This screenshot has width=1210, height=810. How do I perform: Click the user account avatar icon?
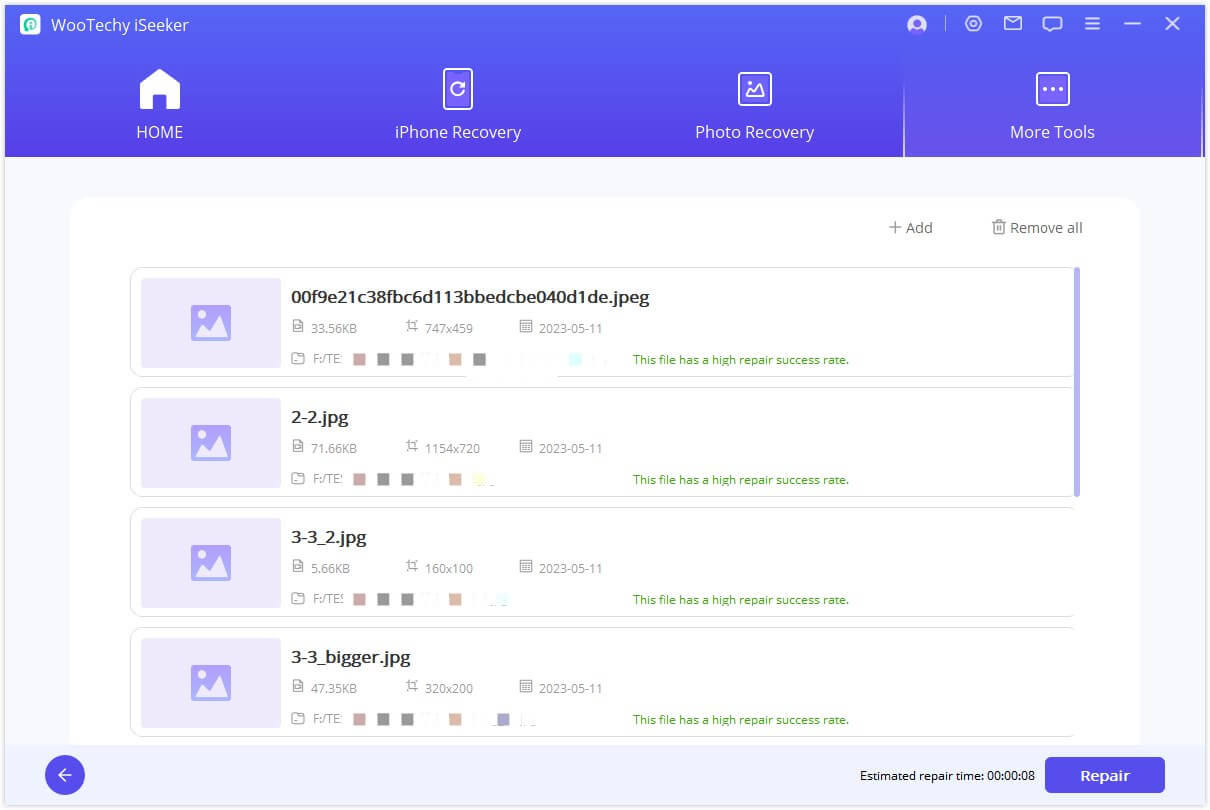(916, 25)
